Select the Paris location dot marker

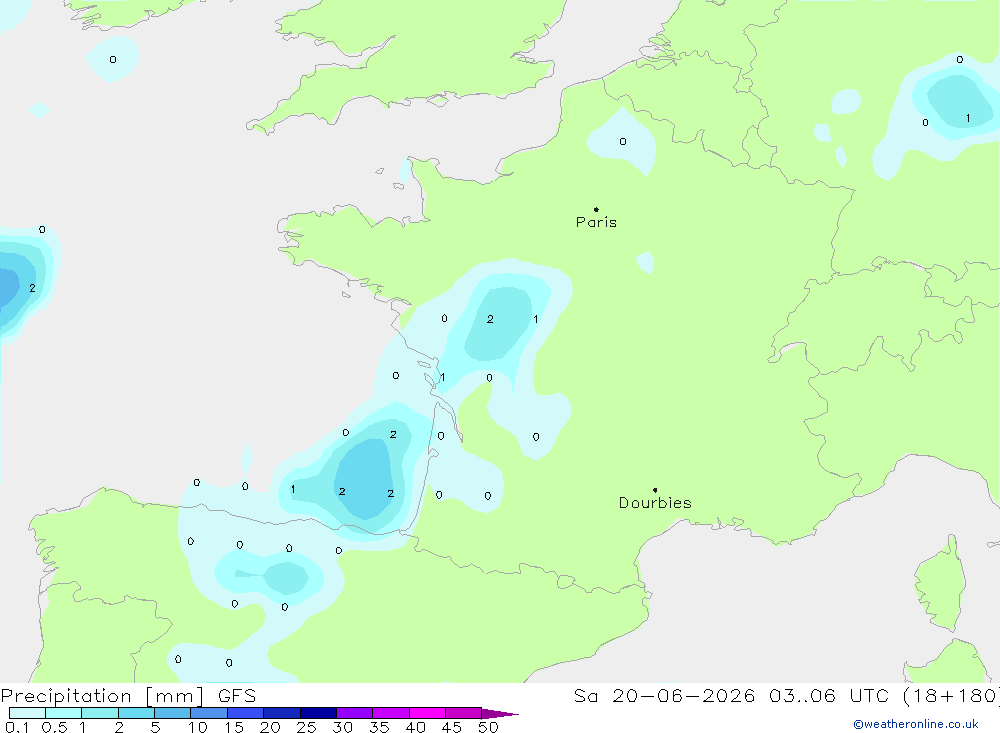tap(596, 209)
